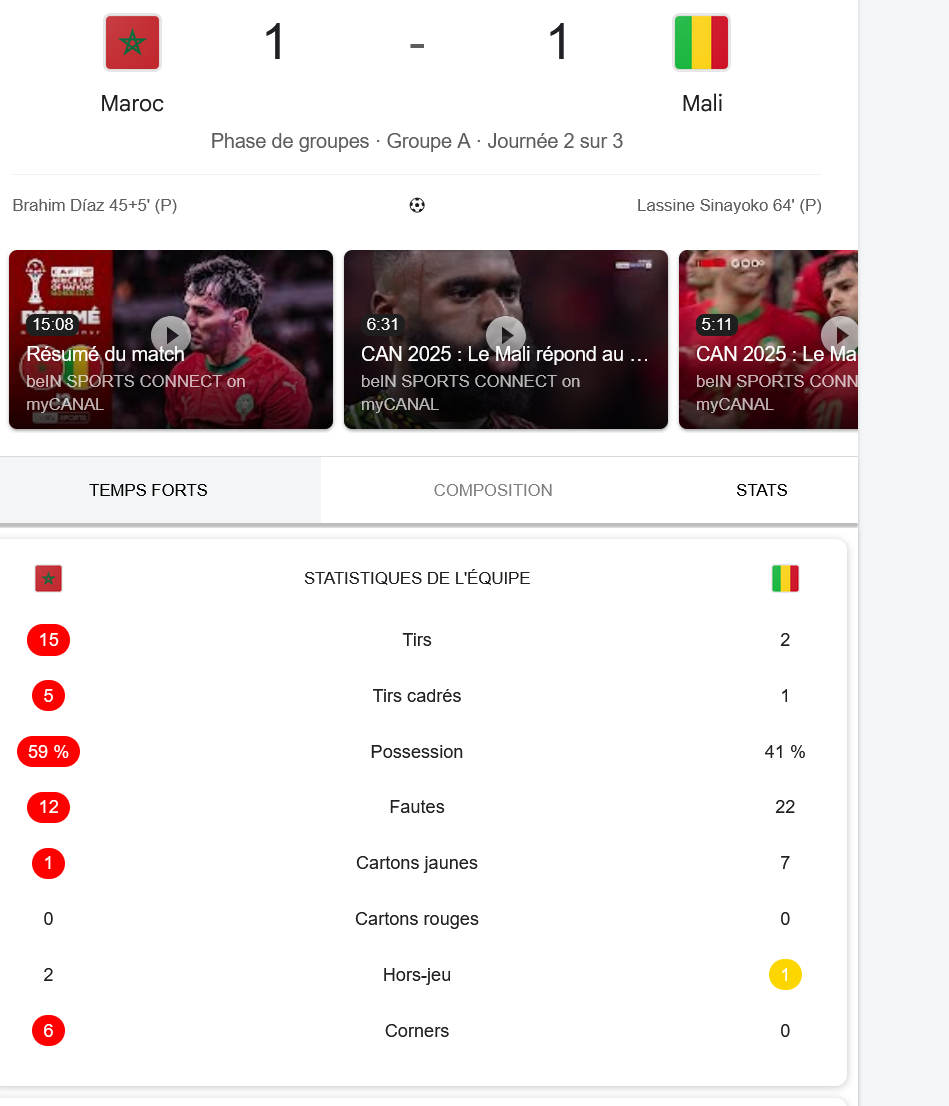
Task: Play the 5:11 CAN 2025 video
Action: [840, 334]
